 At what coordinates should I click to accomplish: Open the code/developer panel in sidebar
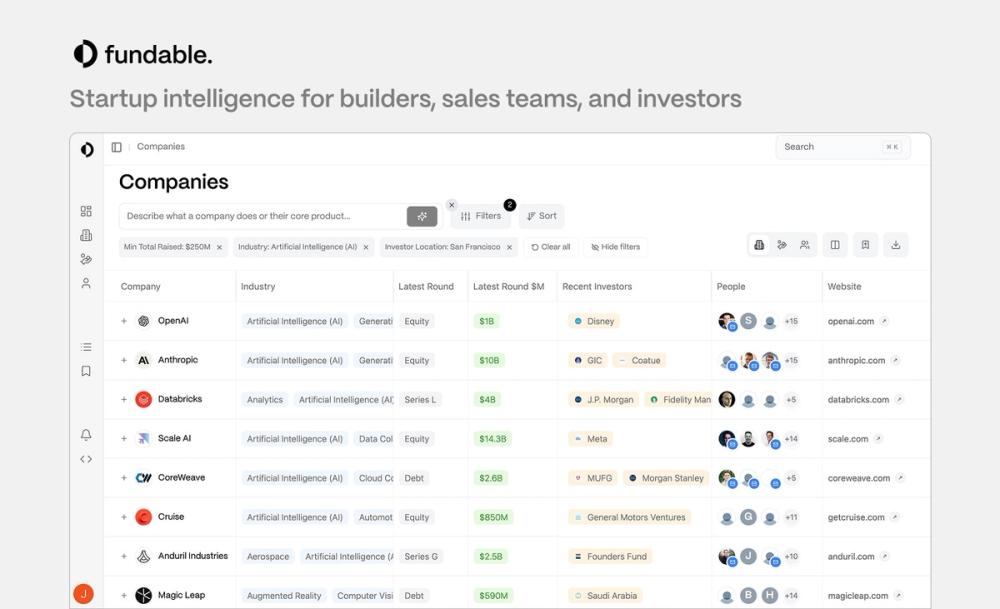point(86,459)
